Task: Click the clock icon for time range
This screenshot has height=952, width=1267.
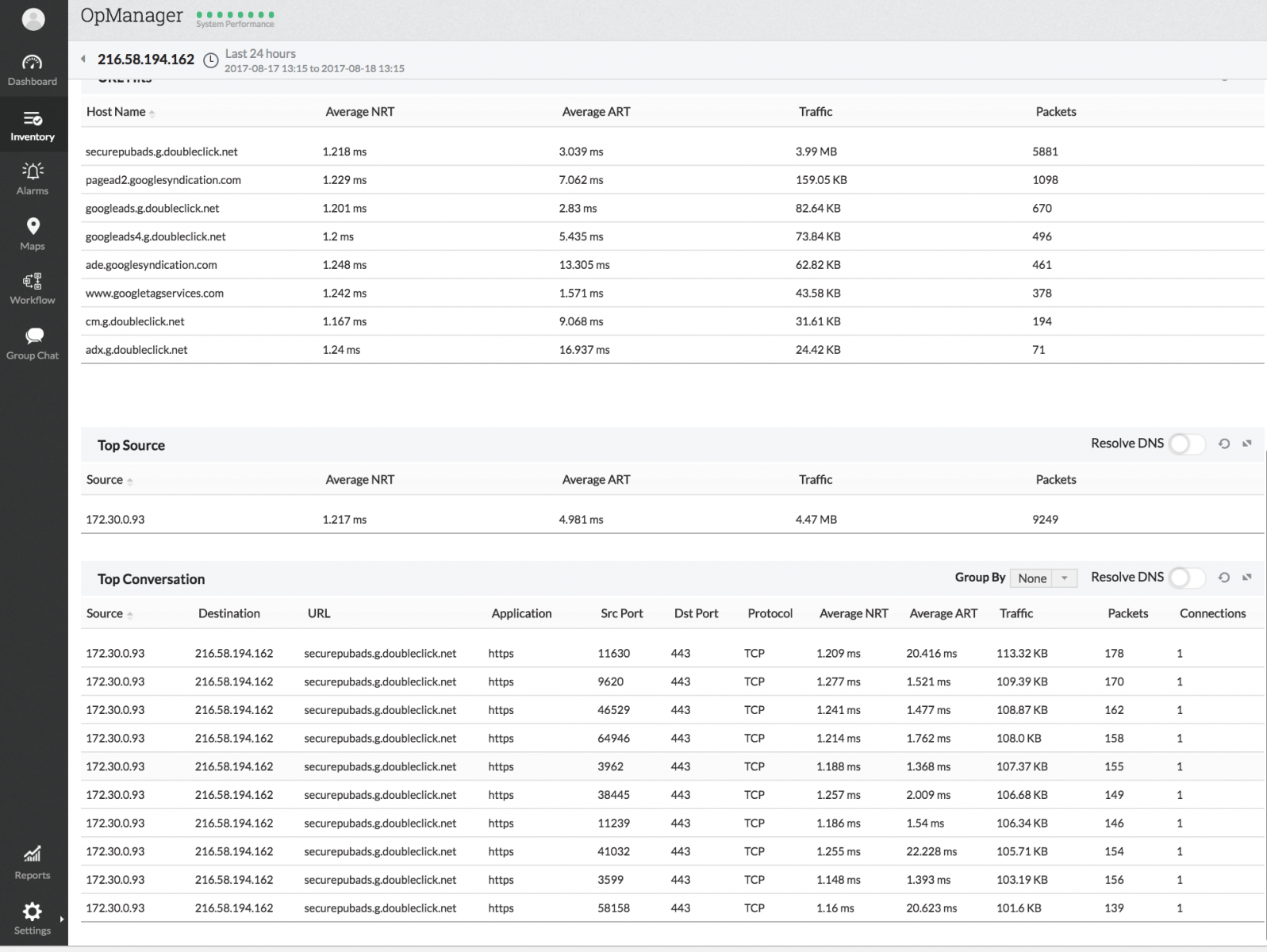Action: tap(211, 60)
